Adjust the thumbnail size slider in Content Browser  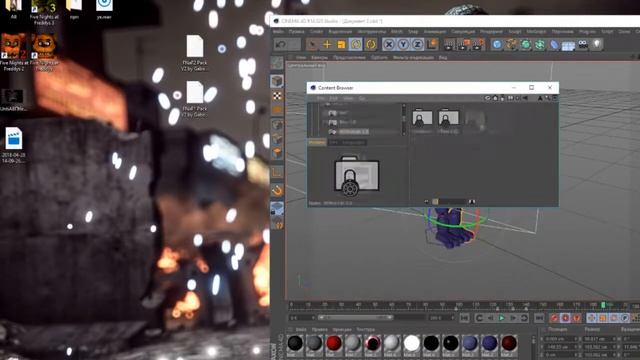point(449,202)
